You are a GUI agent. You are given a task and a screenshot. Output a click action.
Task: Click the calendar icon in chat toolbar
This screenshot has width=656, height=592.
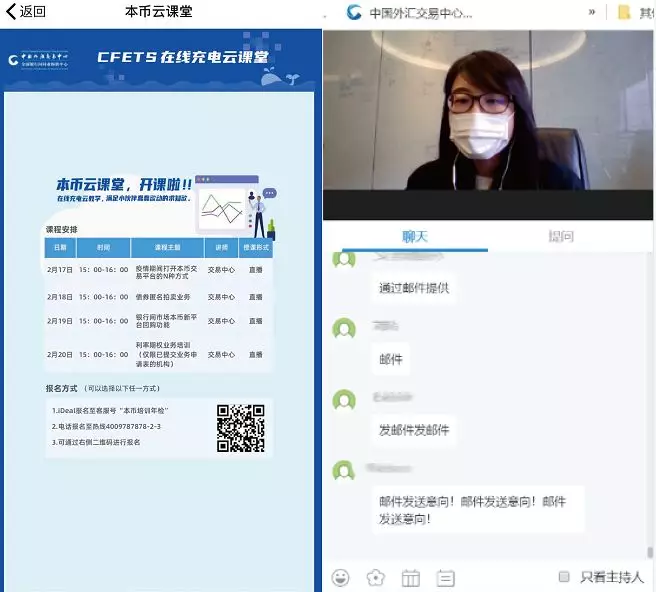coord(410,577)
